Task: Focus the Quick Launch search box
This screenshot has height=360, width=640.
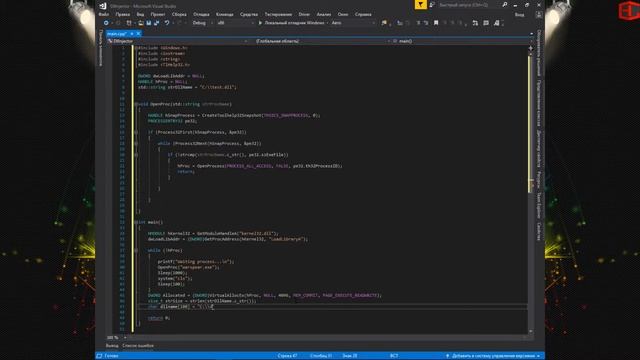Action: 468,5
